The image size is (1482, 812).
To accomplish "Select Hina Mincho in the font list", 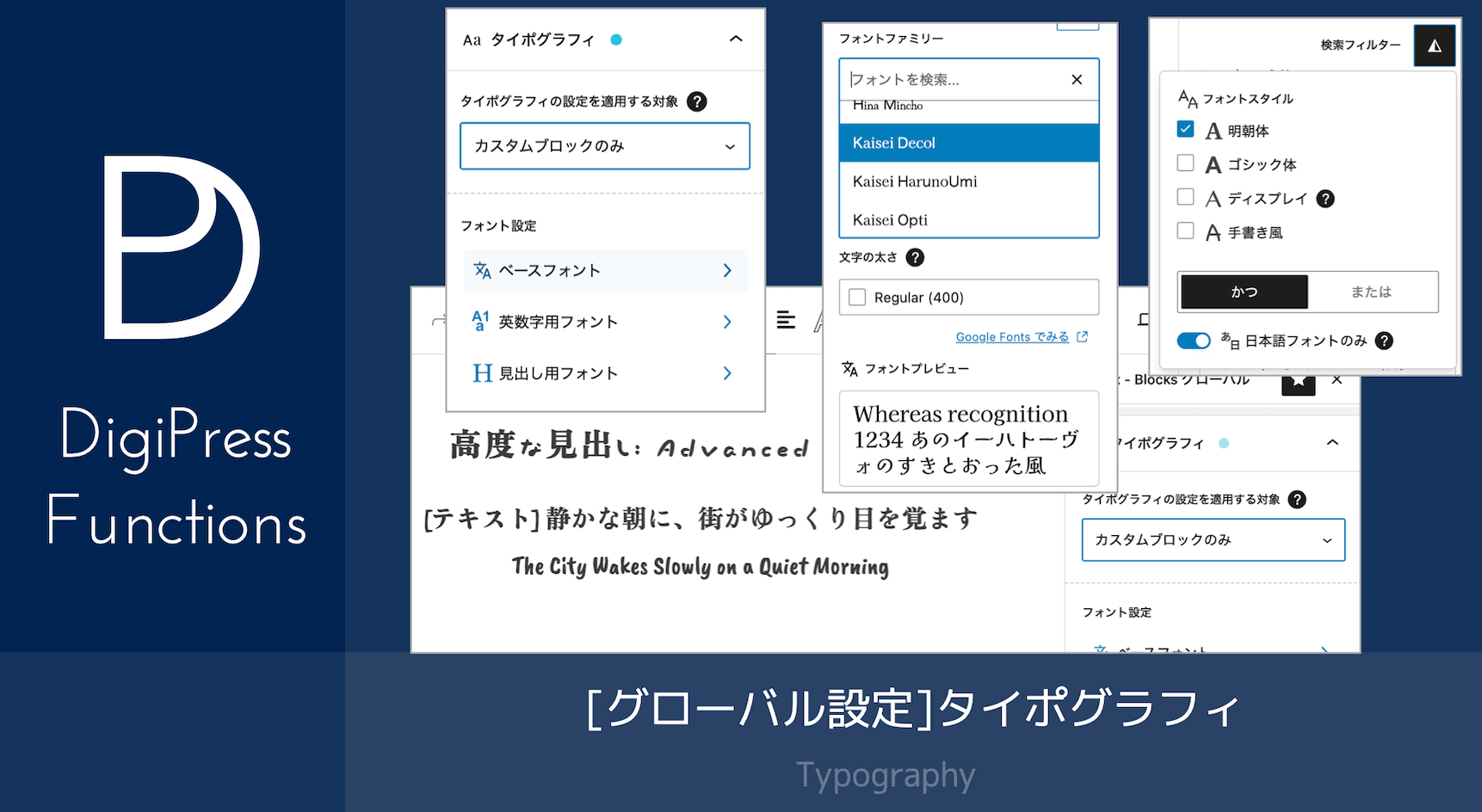I will [x=969, y=107].
